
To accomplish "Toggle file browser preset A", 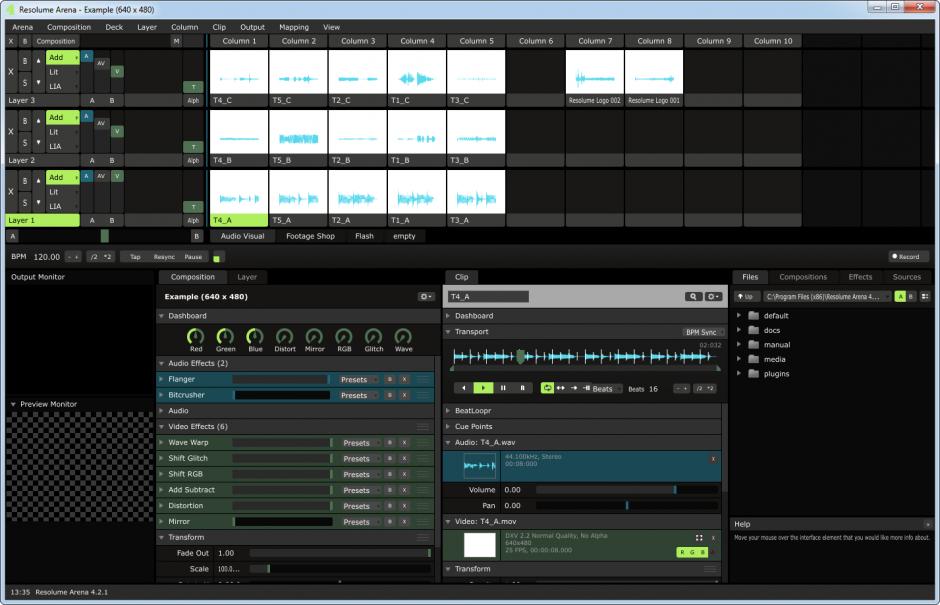I will (x=900, y=297).
